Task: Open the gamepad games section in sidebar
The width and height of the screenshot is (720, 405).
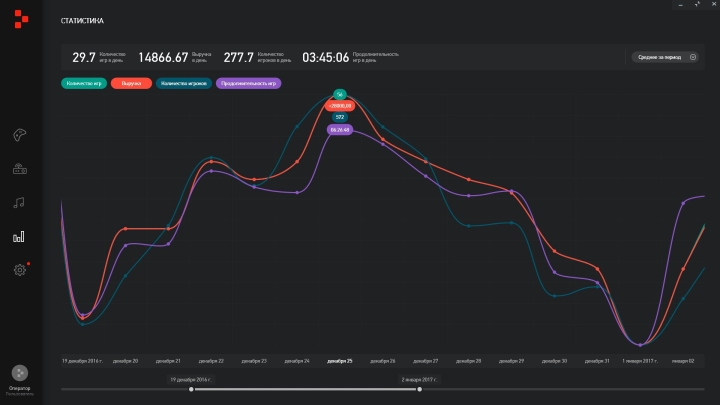Action: 18,136
